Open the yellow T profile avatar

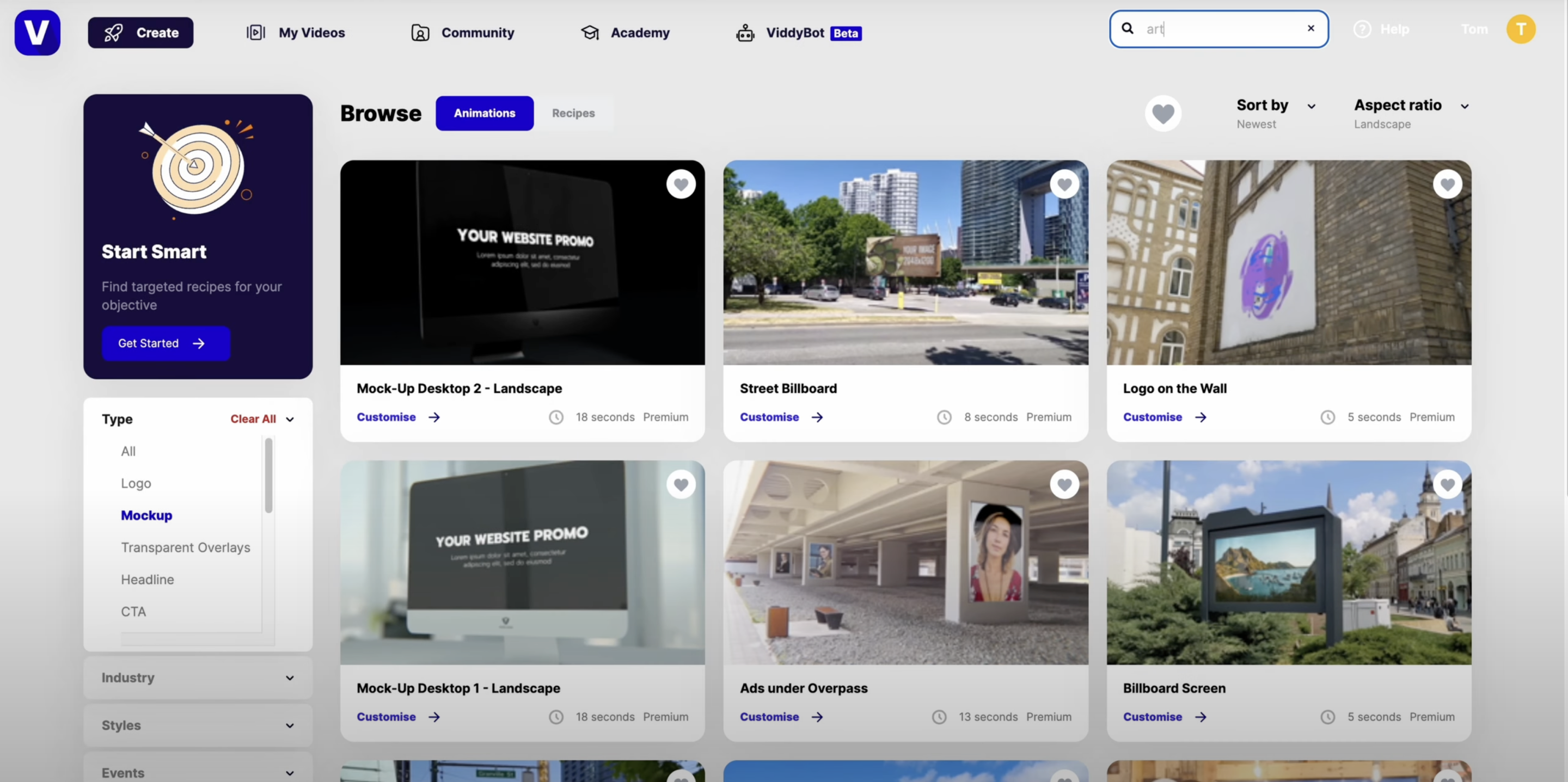pyautogui.click(x=1521, y=29)
